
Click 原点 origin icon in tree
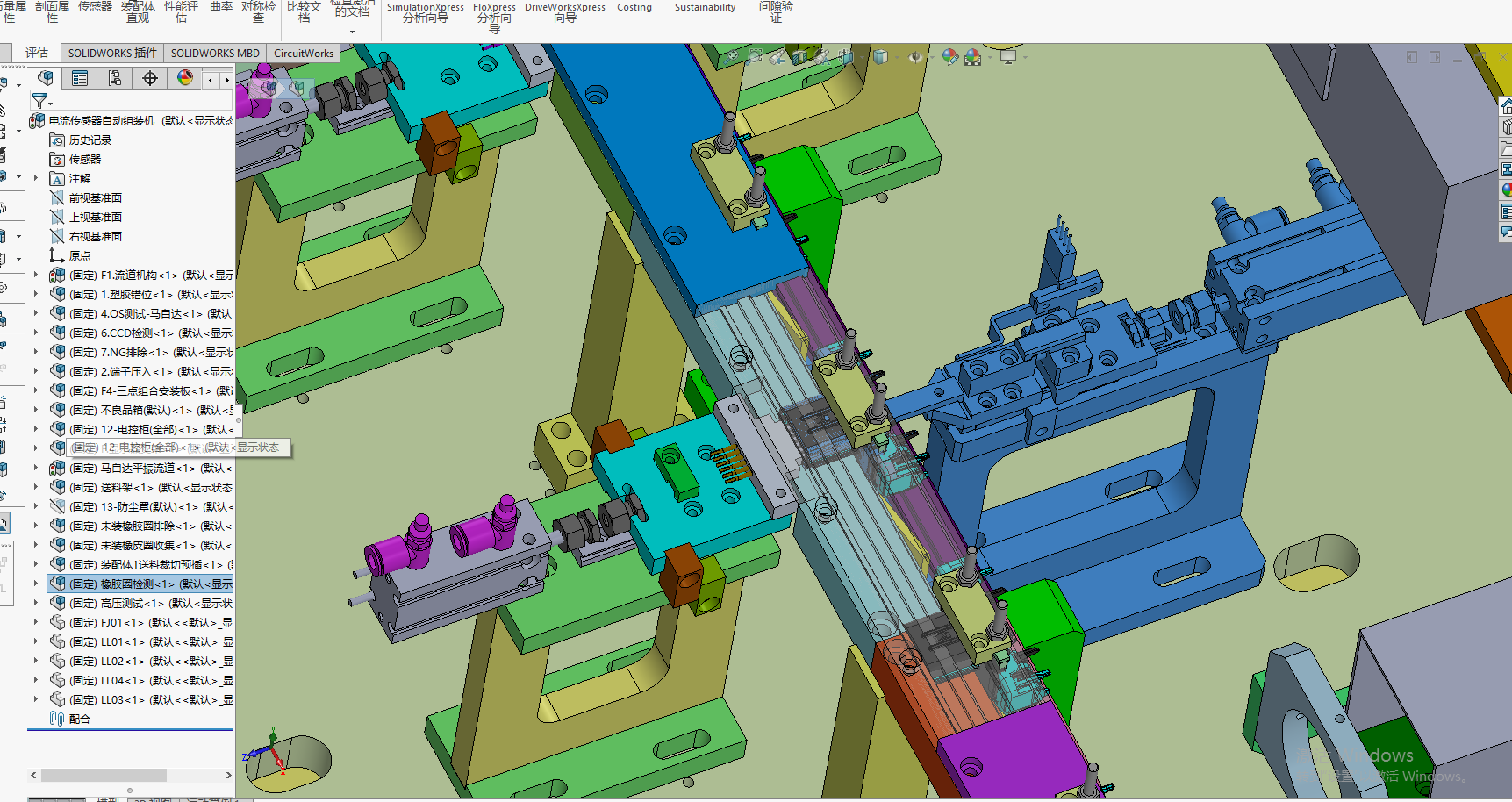[57, 256]
